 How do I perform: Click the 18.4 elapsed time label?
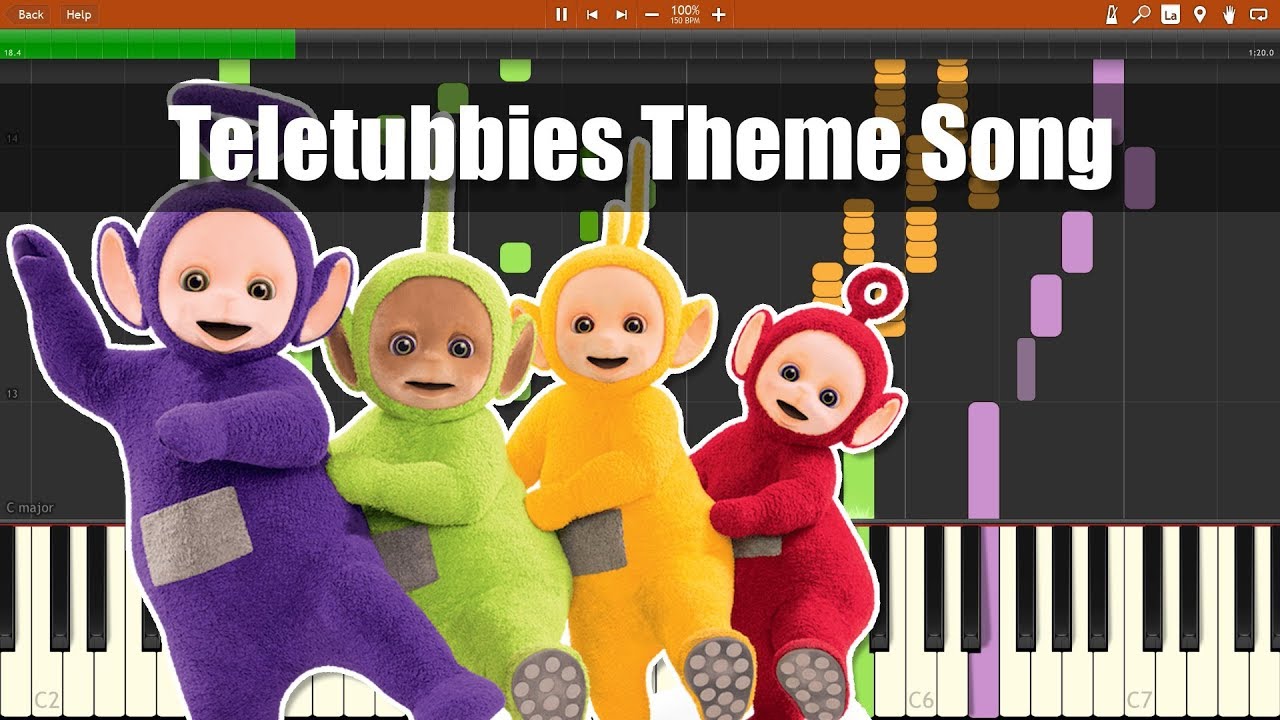coord(13,52)
